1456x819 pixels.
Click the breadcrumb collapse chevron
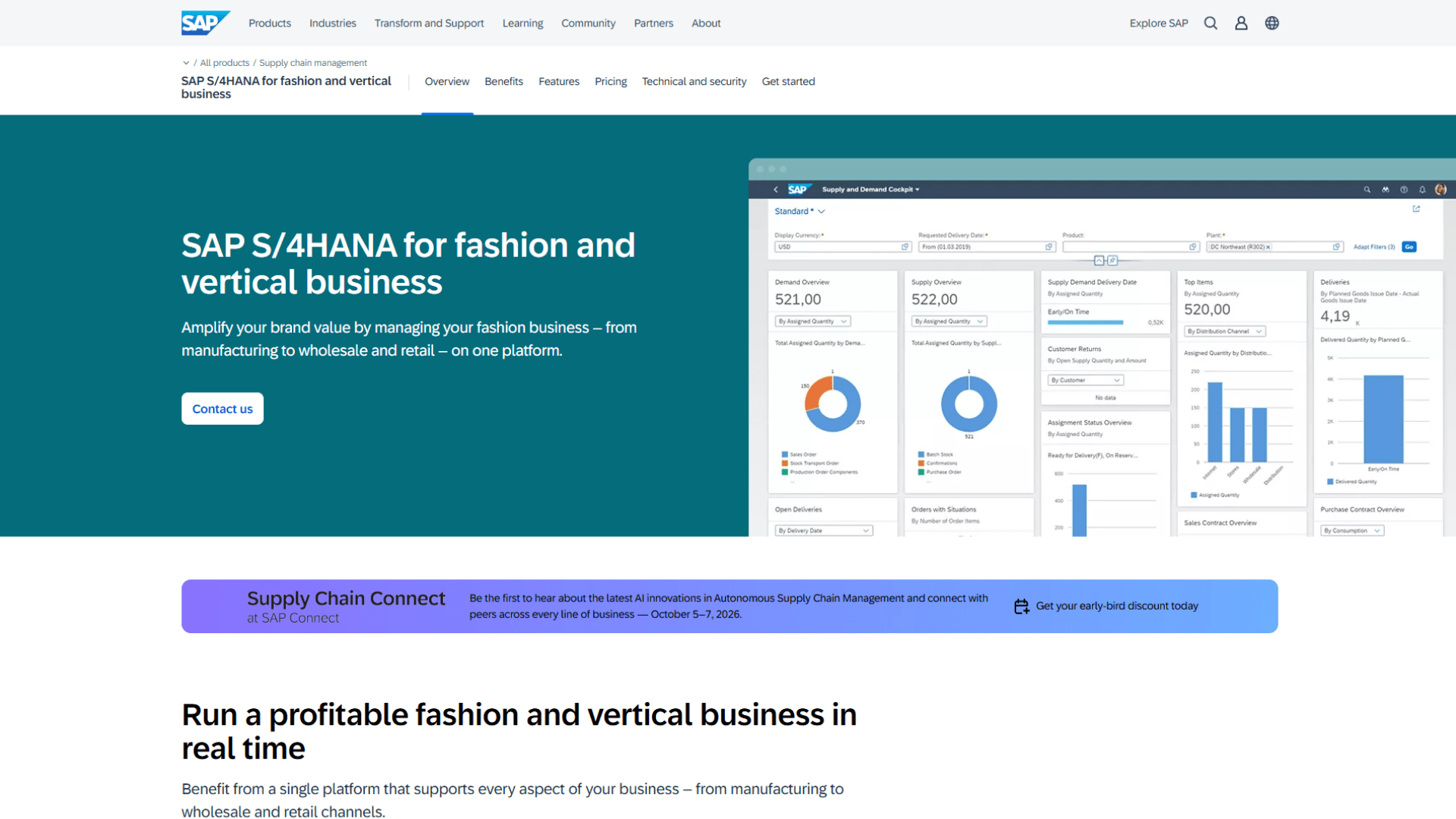[x=186, y=63]
